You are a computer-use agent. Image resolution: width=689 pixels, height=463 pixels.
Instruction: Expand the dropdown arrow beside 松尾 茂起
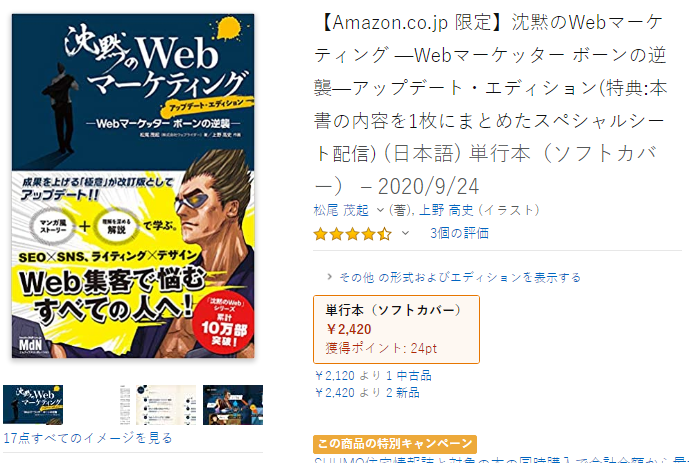pos(380,210)
